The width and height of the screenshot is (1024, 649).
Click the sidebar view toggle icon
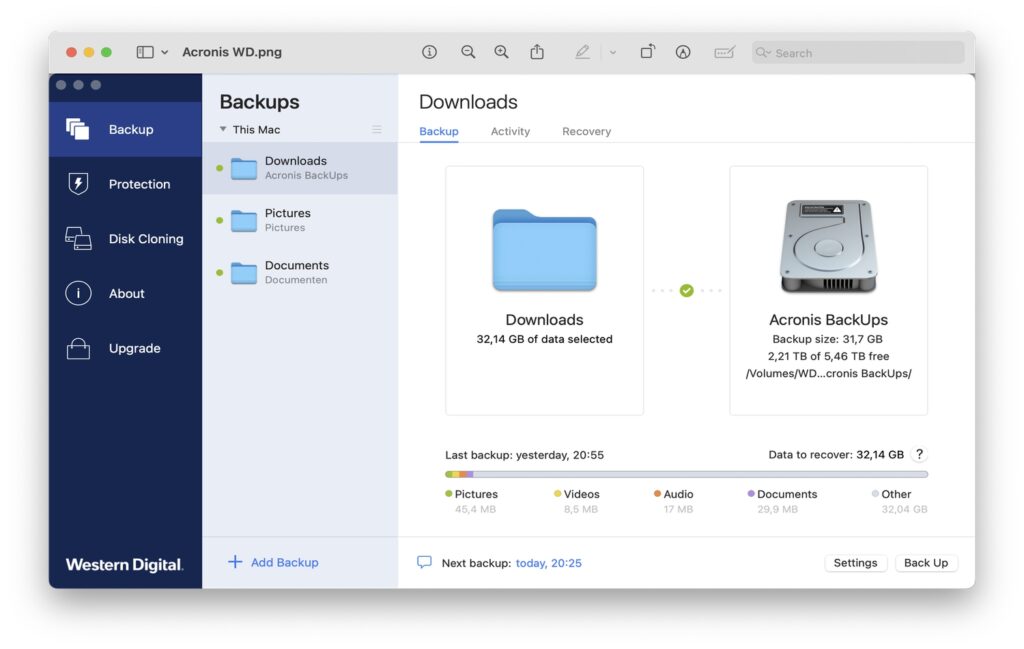(144, 52)
